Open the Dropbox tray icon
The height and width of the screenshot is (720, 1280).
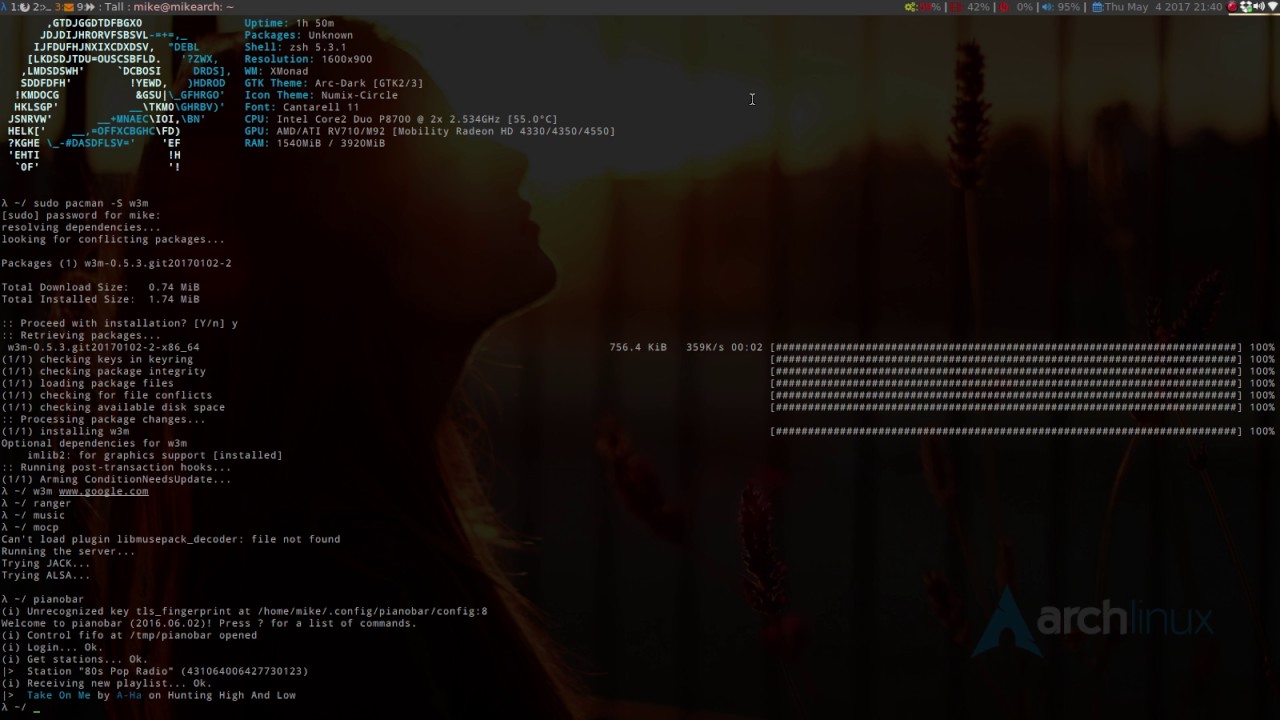click(x=1247, y=7)
